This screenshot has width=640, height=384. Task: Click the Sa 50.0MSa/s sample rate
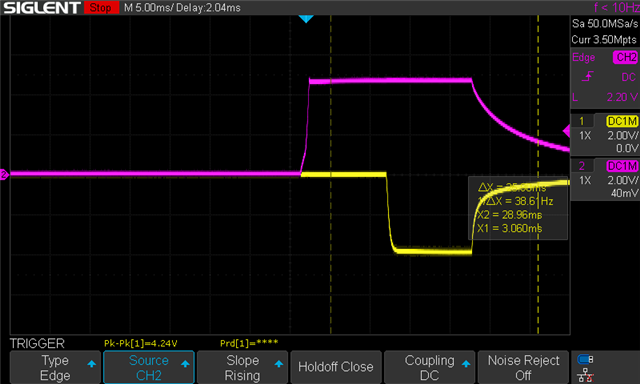point(605,24)
